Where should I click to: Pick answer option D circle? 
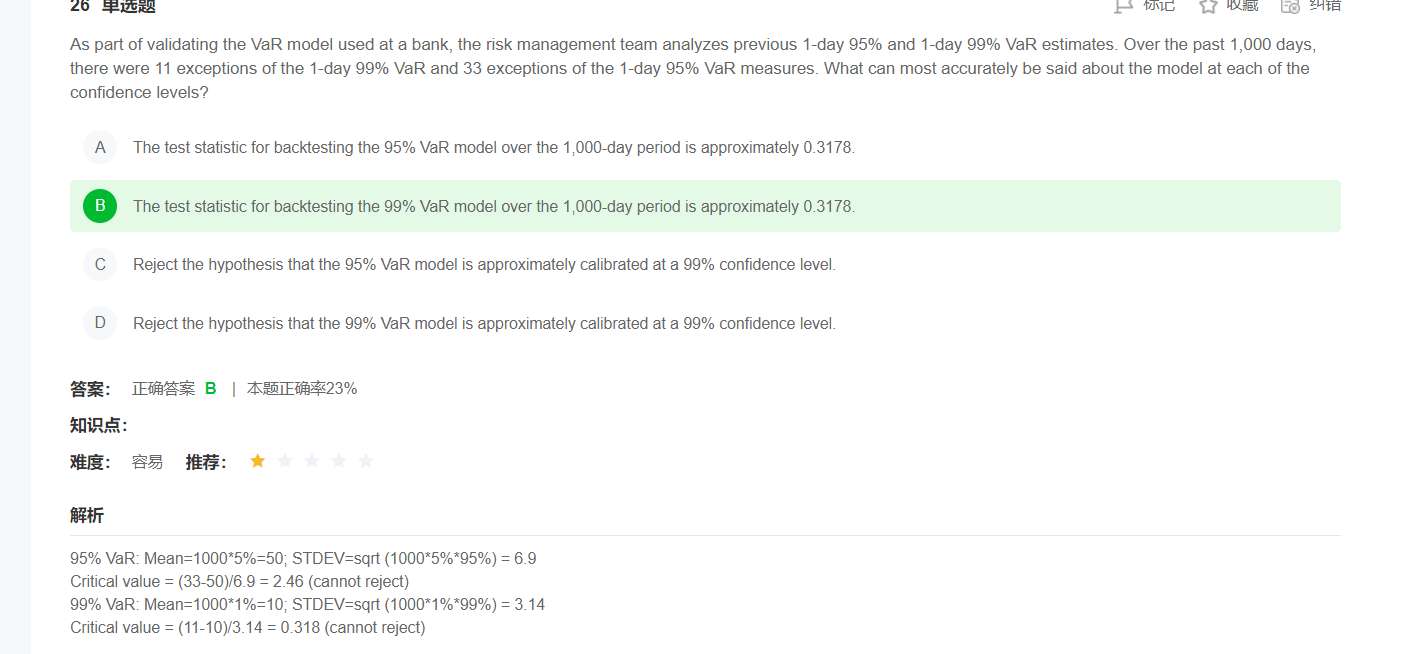100,323
